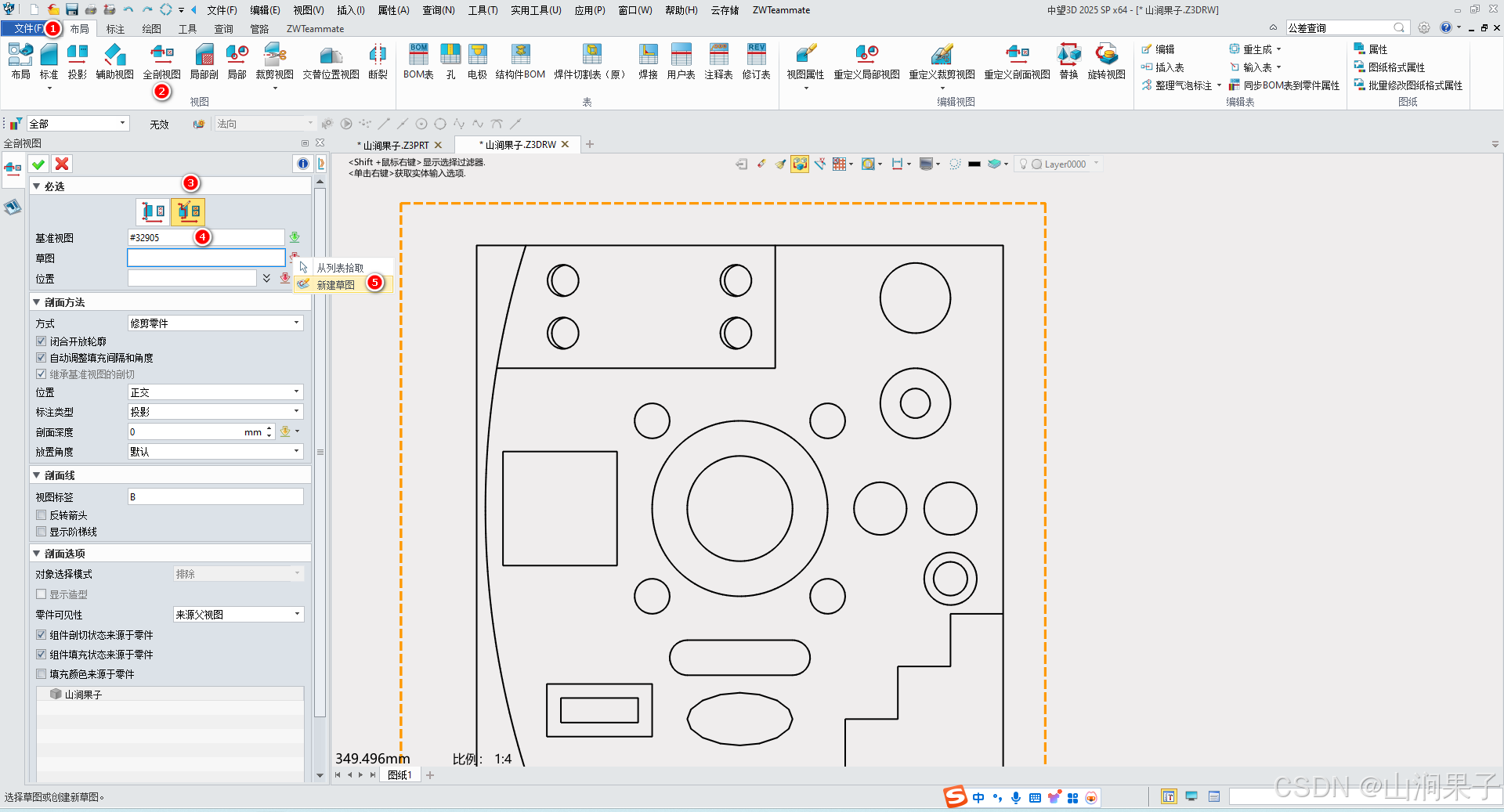Open the 用户表 user table tool

(x=681, y=61)
